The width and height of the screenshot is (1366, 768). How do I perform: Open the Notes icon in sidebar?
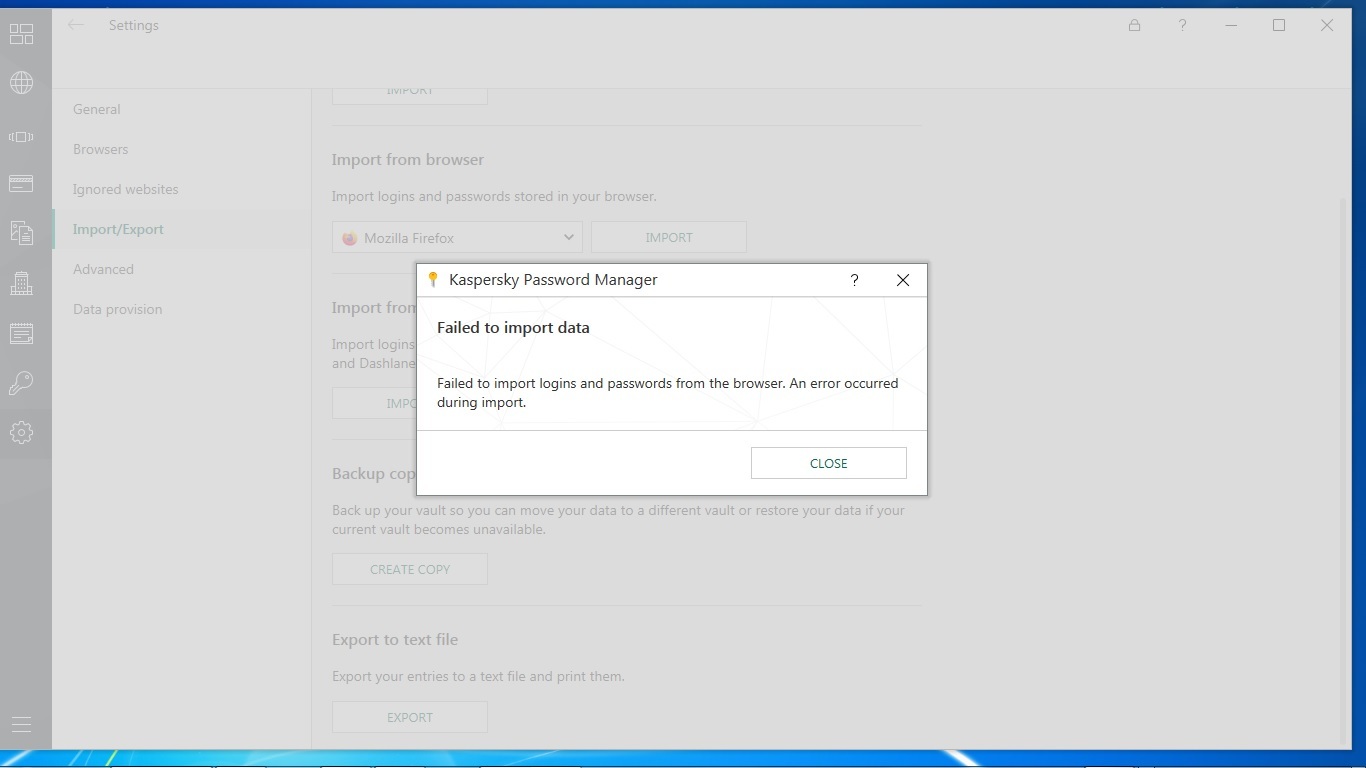pos(21,333)
